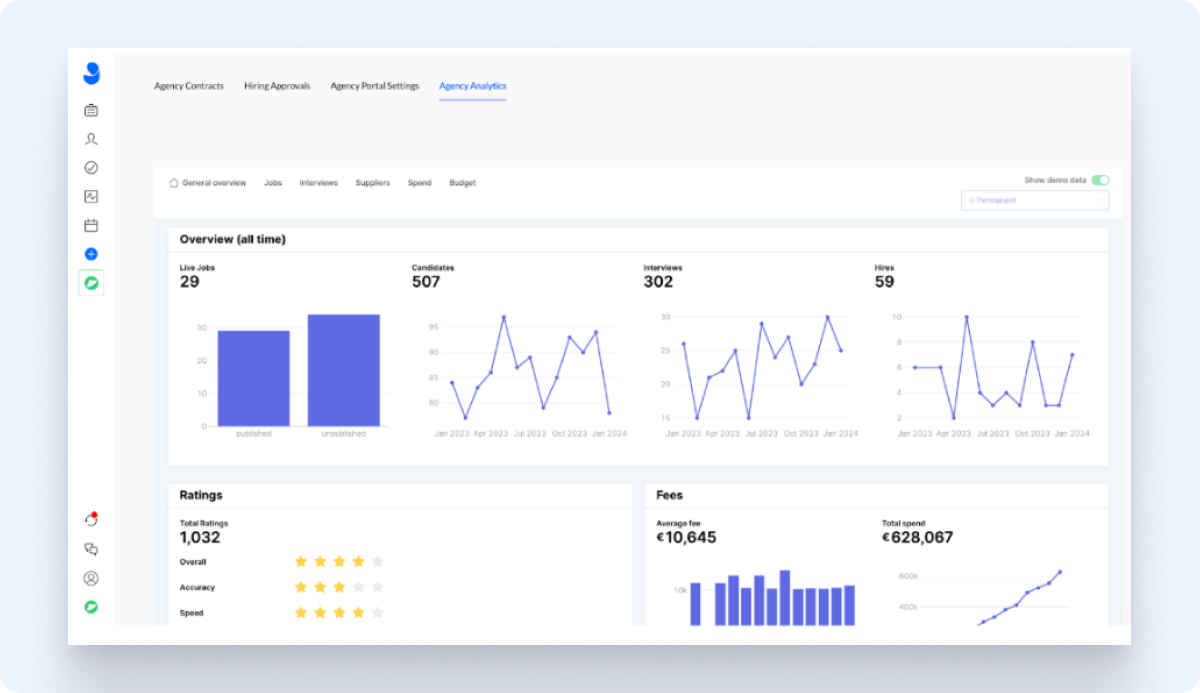Open the chat messages icon near bottom sidebar
This screenshot has height=693, width=1200.
[x=91, y=548]
